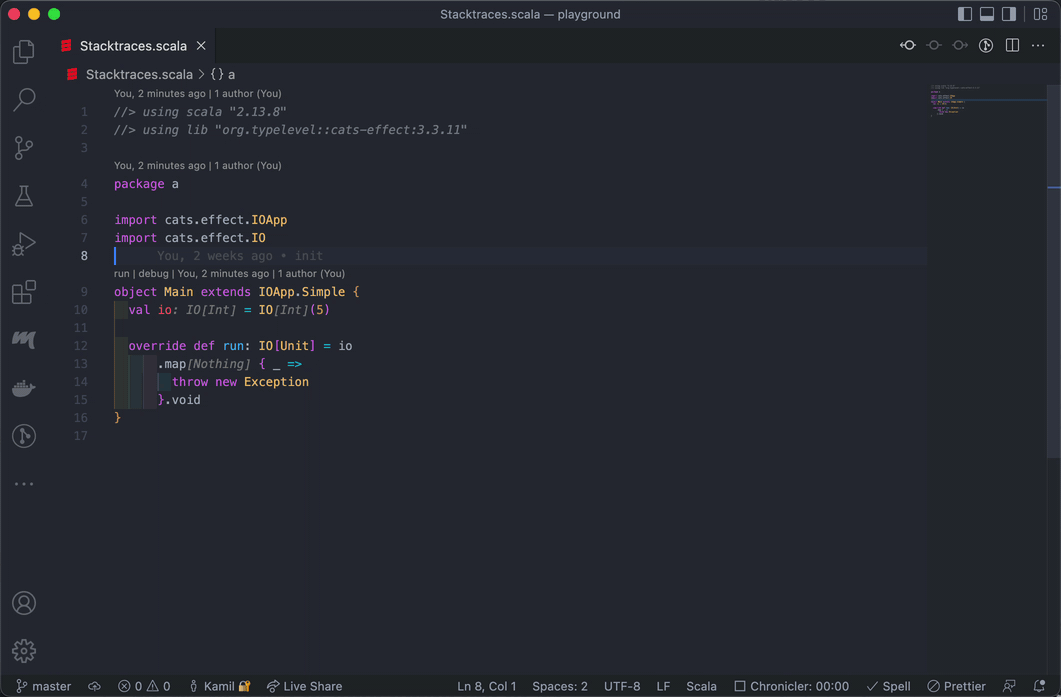The image size is (1061, 697).
Task: Open the Run and Debug view
Action: tap(24, 244)
